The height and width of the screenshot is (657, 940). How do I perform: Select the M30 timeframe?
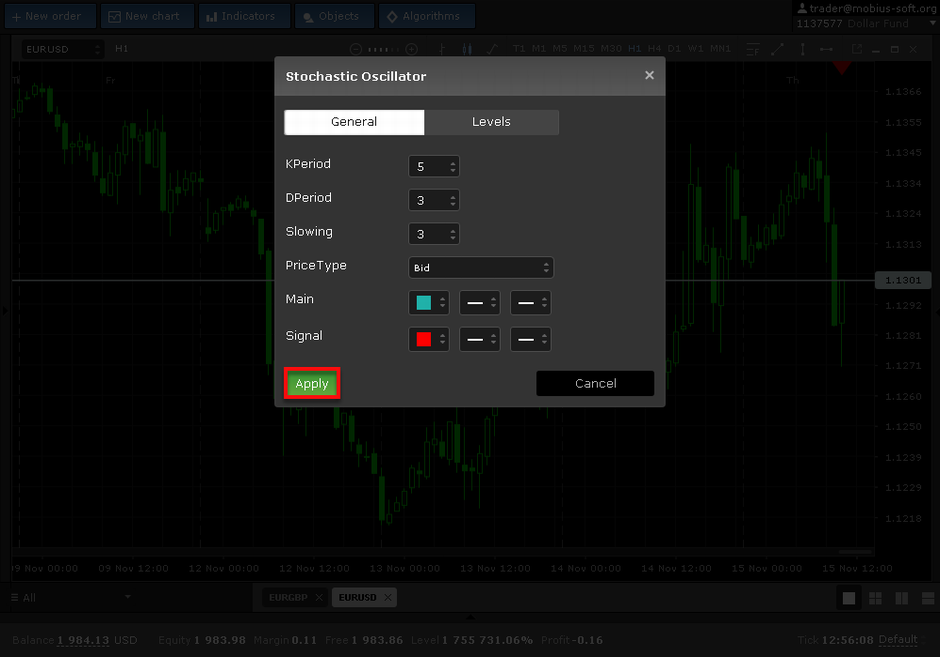[611, 49]
